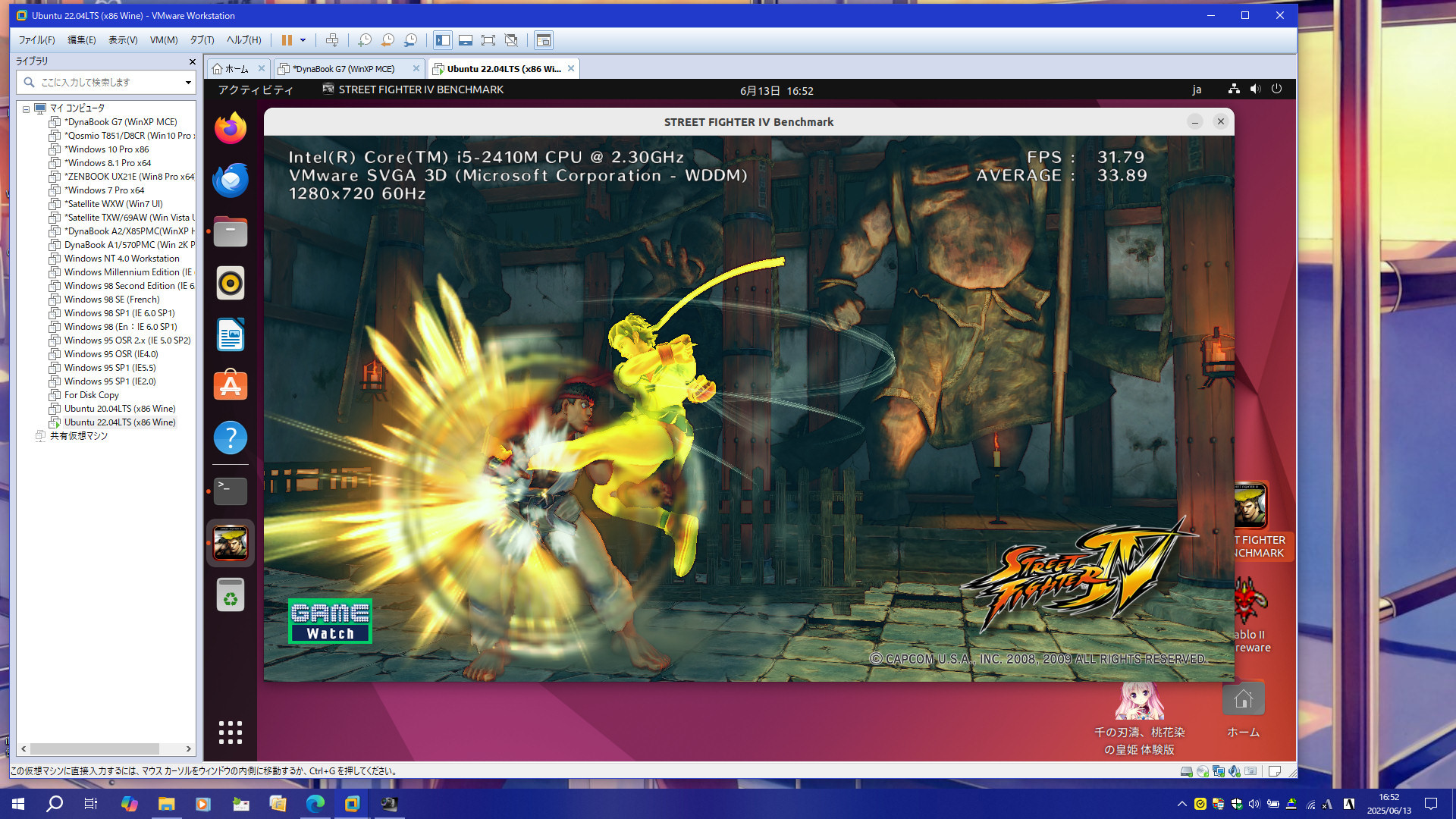1456x819 pixels.
Task: Click the Ubuntu network indicator icon
Action: click(x=1235, y=89)
